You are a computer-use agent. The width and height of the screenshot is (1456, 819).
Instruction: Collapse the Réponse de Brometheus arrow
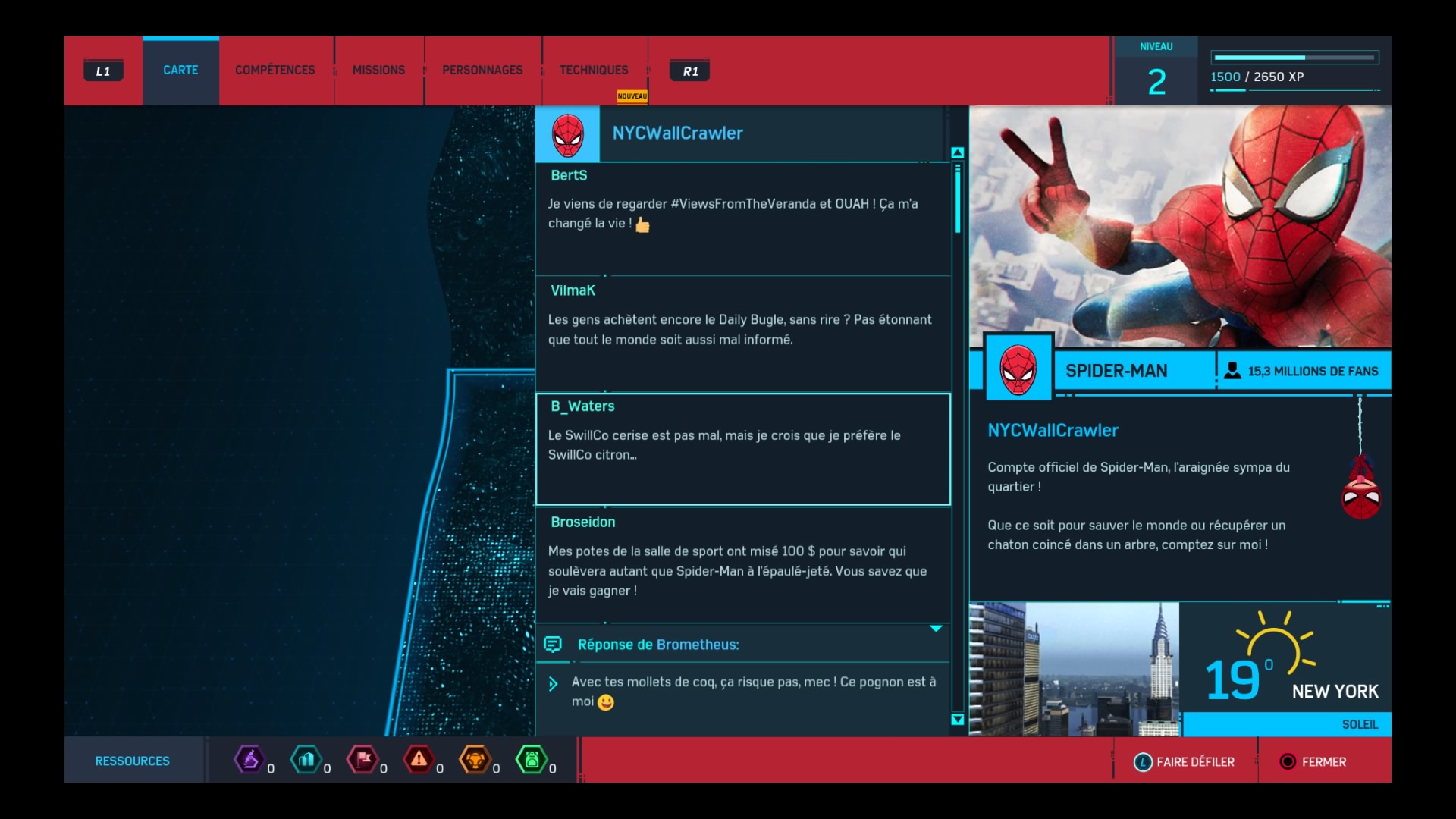(936, 629)
